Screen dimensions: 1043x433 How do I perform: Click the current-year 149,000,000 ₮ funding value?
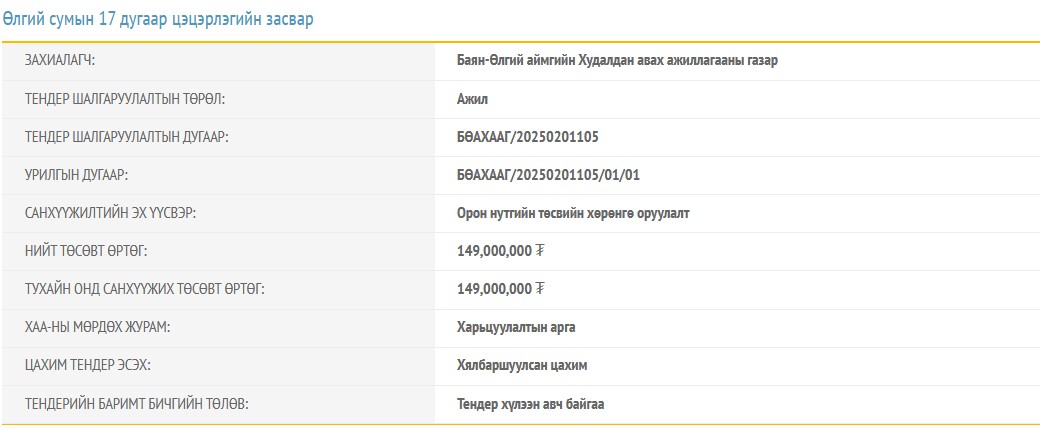click(x=500, y=289)
